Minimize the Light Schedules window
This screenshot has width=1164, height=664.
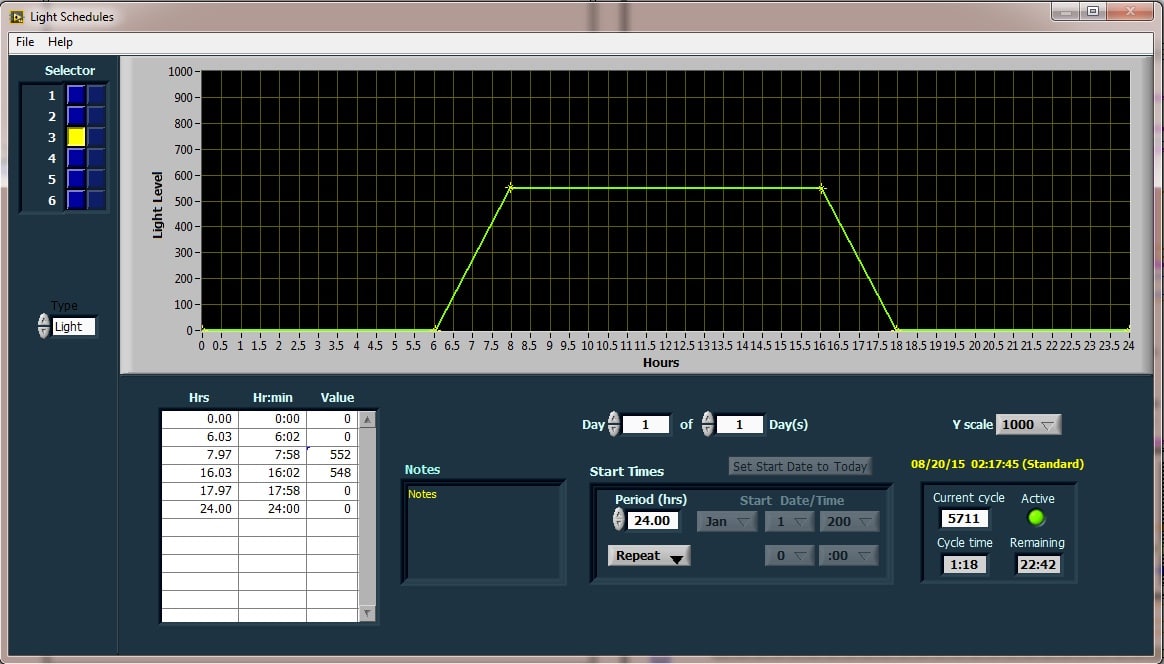point(1066,11)
